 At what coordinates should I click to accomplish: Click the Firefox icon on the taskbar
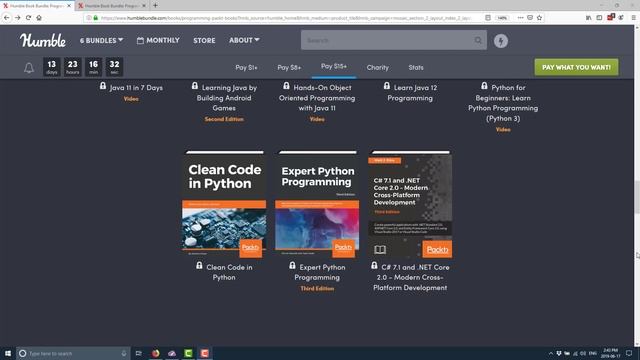pyautogui.click(x=156, y=353)
